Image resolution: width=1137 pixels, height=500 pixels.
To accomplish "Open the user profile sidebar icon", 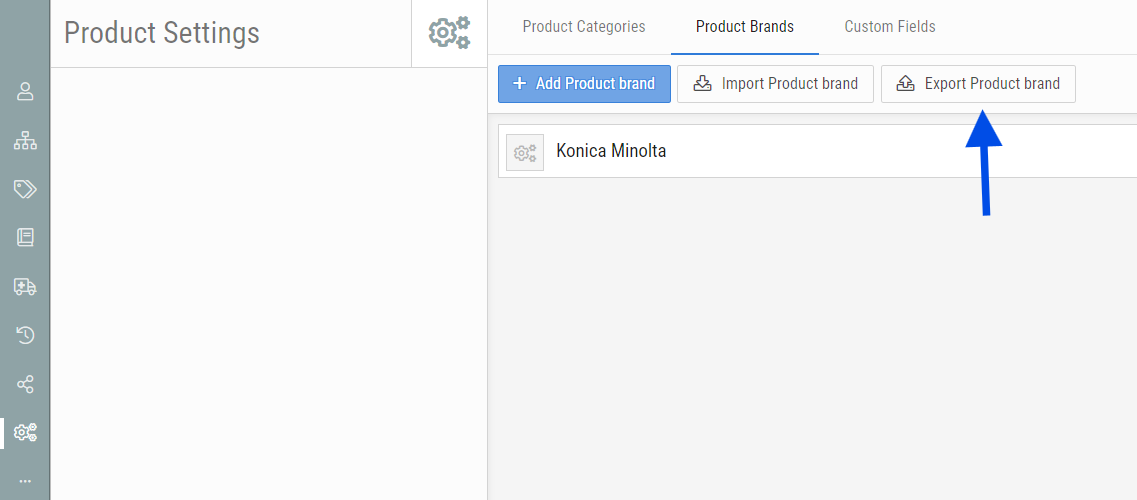I will click(x=25, y=92).
